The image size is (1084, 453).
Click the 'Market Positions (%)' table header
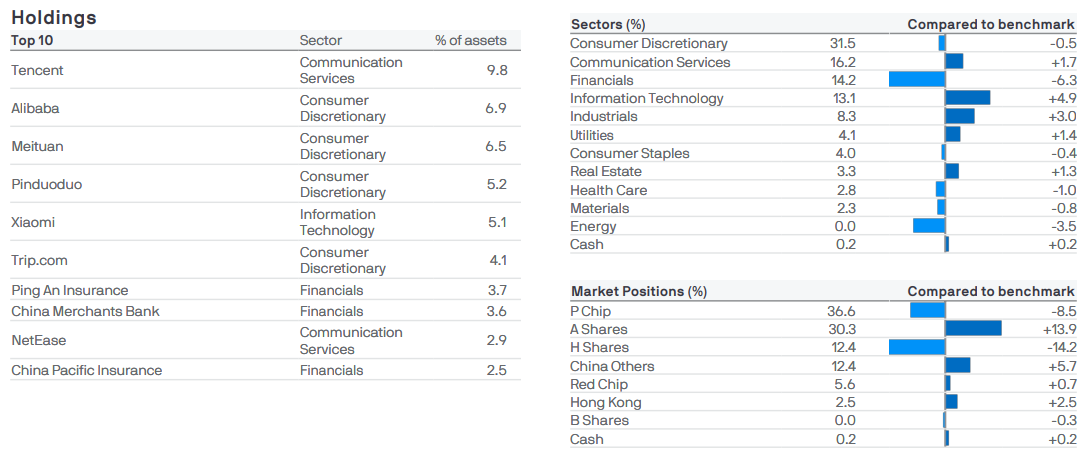639,291
